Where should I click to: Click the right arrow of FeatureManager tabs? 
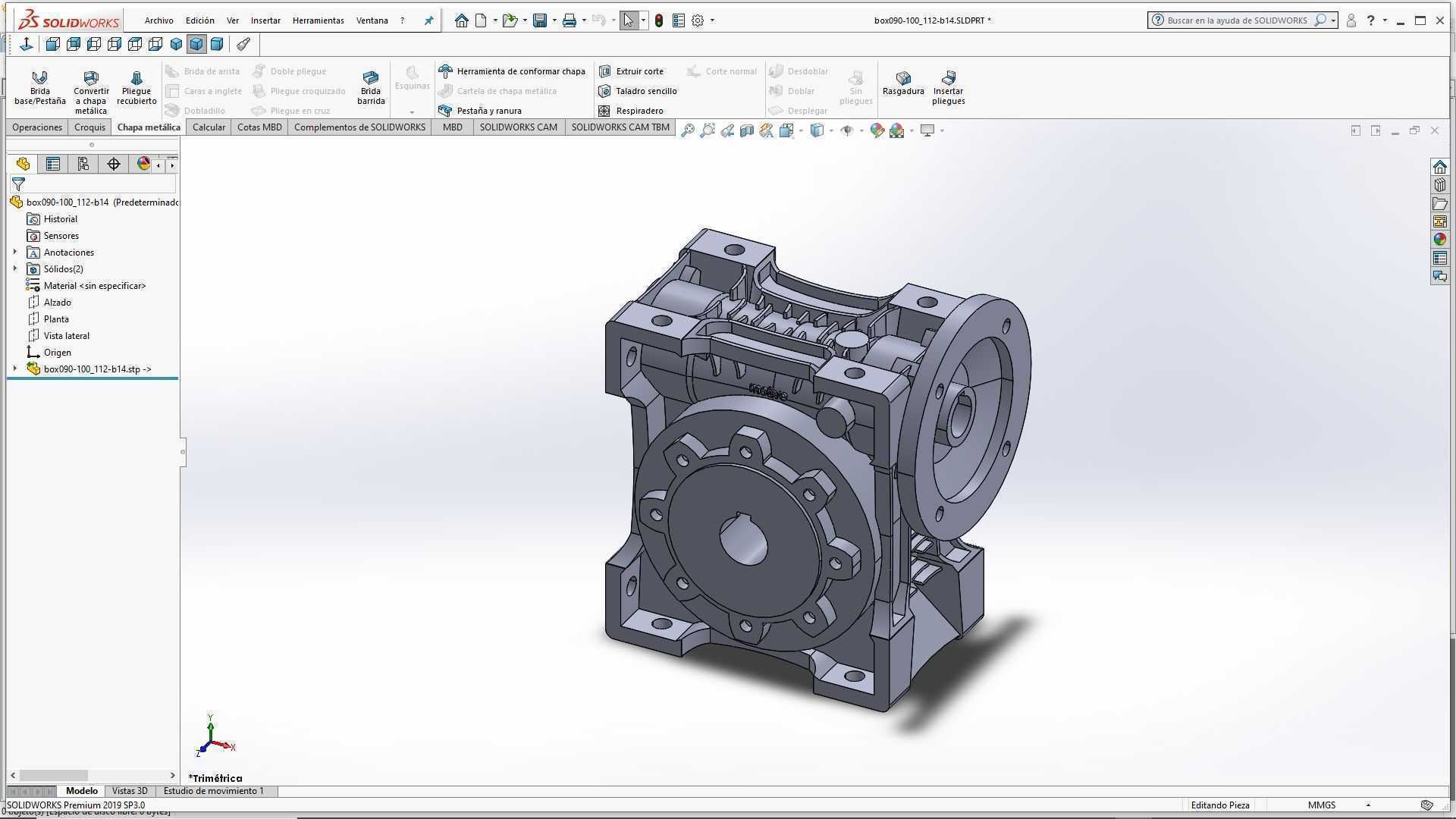point(172,165)
